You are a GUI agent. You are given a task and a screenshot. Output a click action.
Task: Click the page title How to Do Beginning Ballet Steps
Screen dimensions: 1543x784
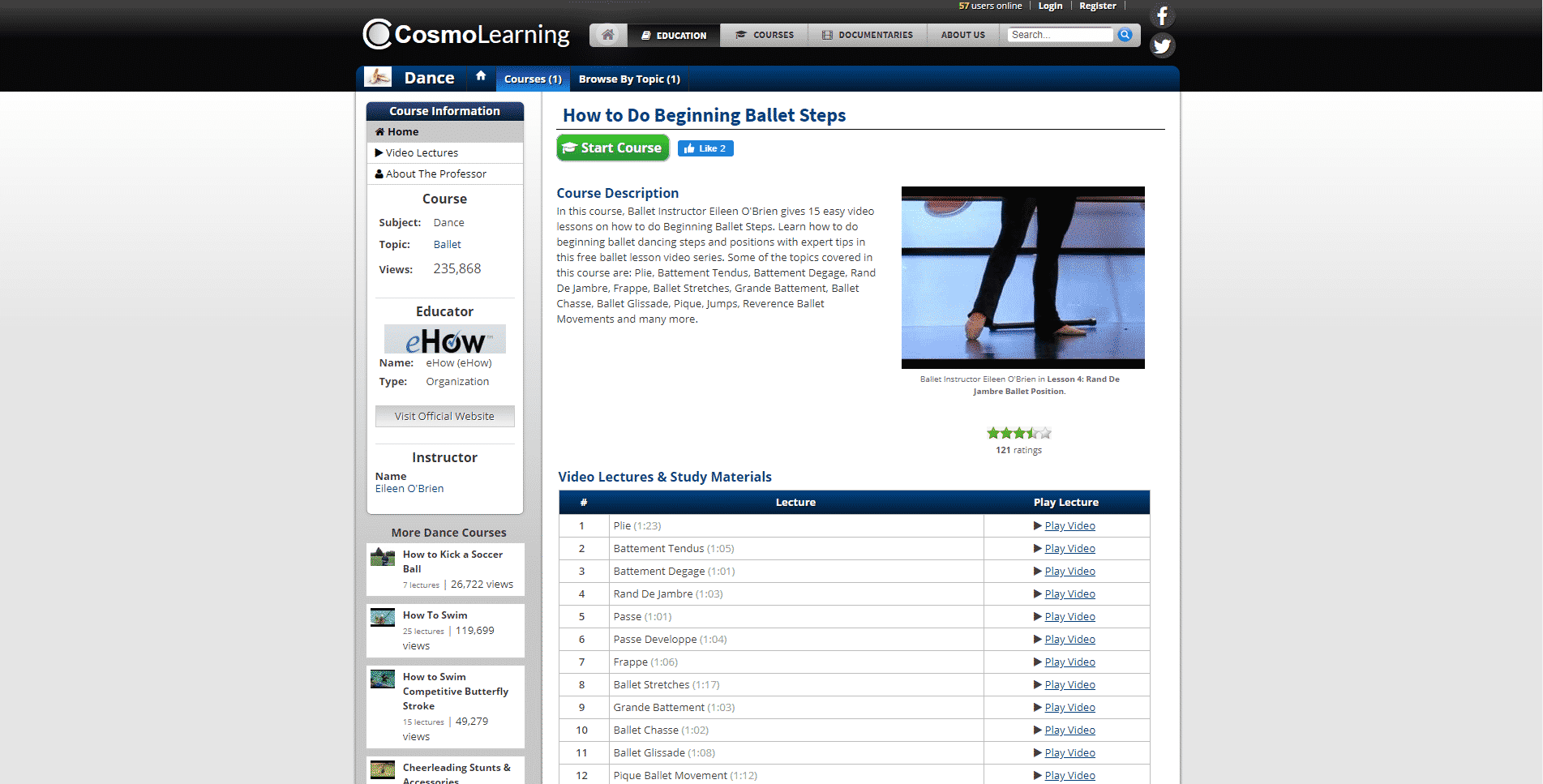pos(704,115)
